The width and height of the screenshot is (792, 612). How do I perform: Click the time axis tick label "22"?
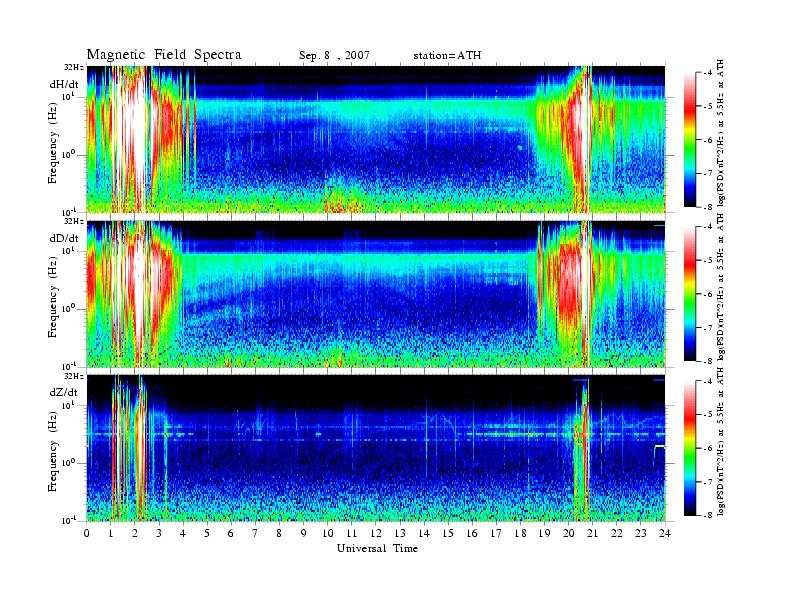pyautogui.click(x=617, y=533)
